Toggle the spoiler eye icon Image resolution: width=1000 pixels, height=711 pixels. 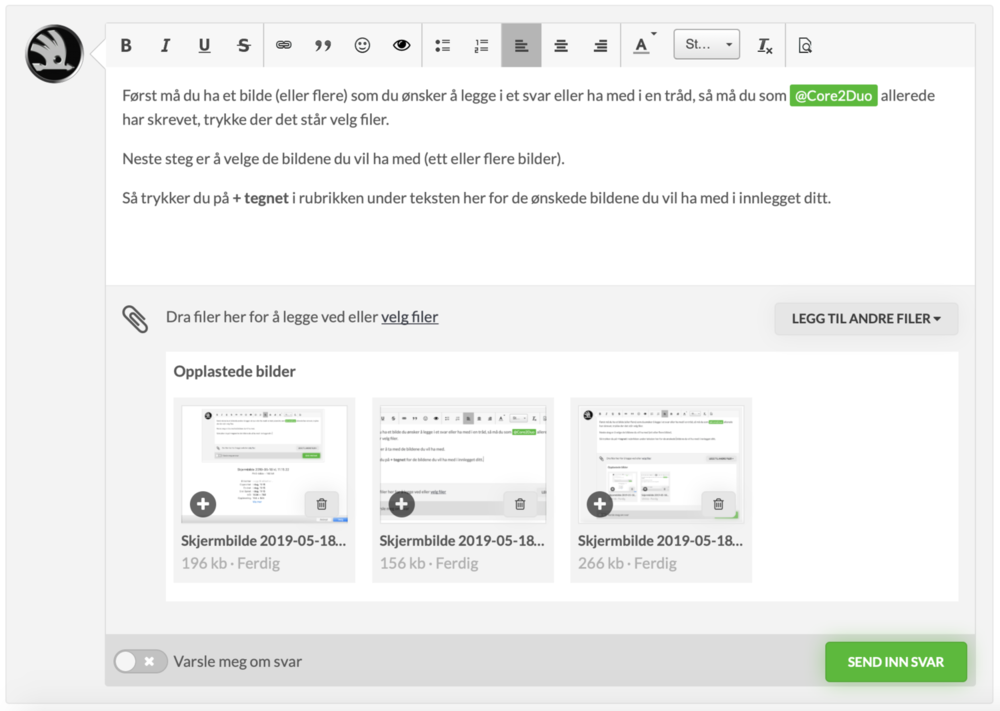pos(402,46)
